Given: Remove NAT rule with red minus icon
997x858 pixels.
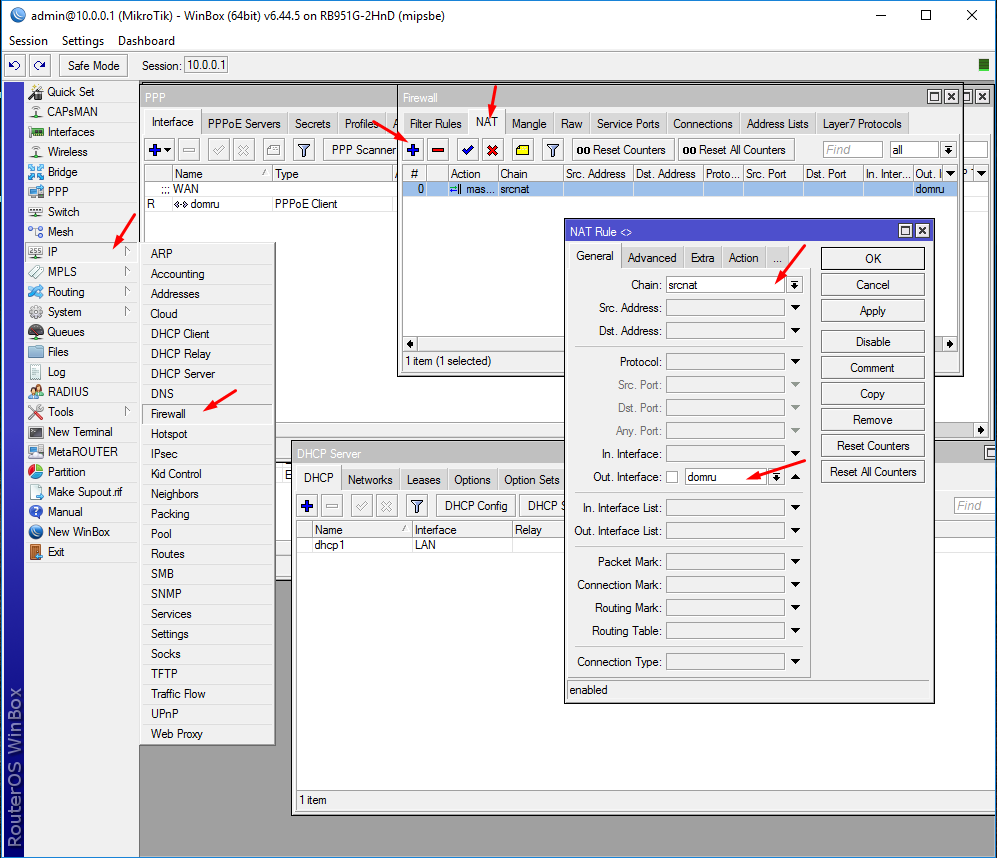Looking at the screenshot, I should pyautogui.click(x=438, y=150).
